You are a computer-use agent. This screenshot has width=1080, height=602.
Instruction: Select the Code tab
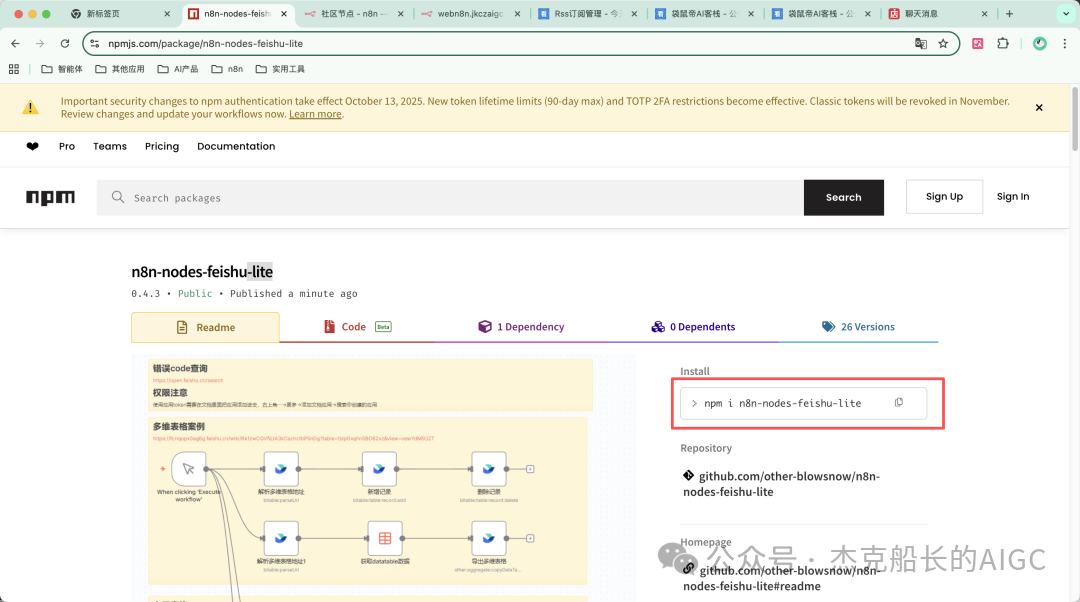coord(357,327)
